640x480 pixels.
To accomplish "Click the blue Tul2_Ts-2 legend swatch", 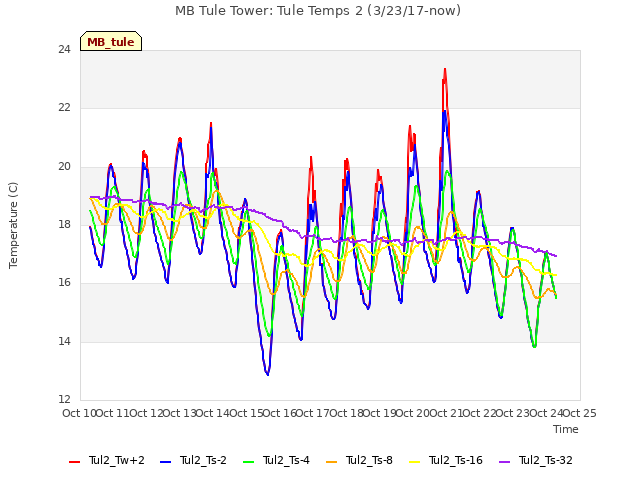I will point(165,462).
